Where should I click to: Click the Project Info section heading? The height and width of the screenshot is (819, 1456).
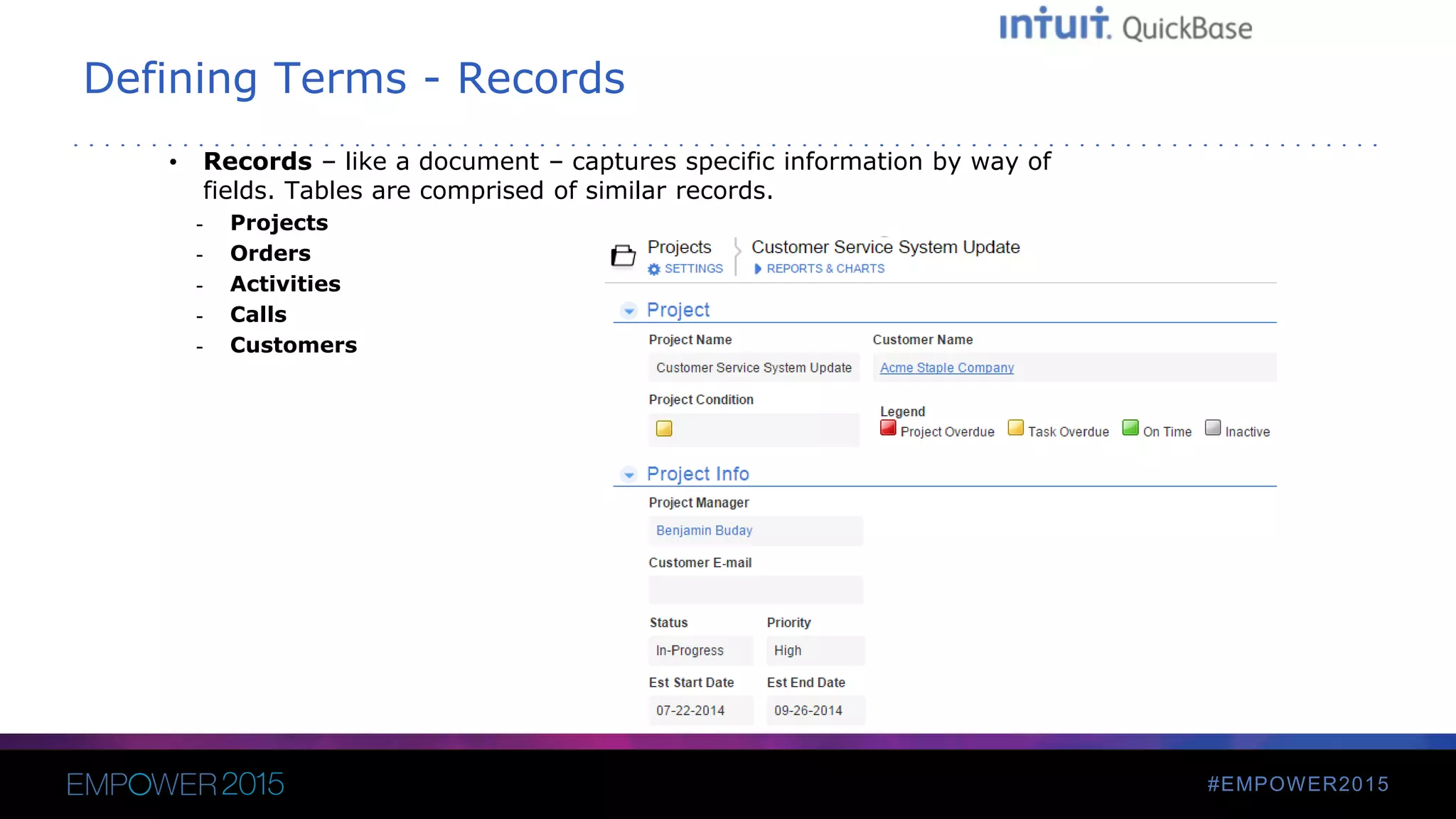[x=698, y=473]
